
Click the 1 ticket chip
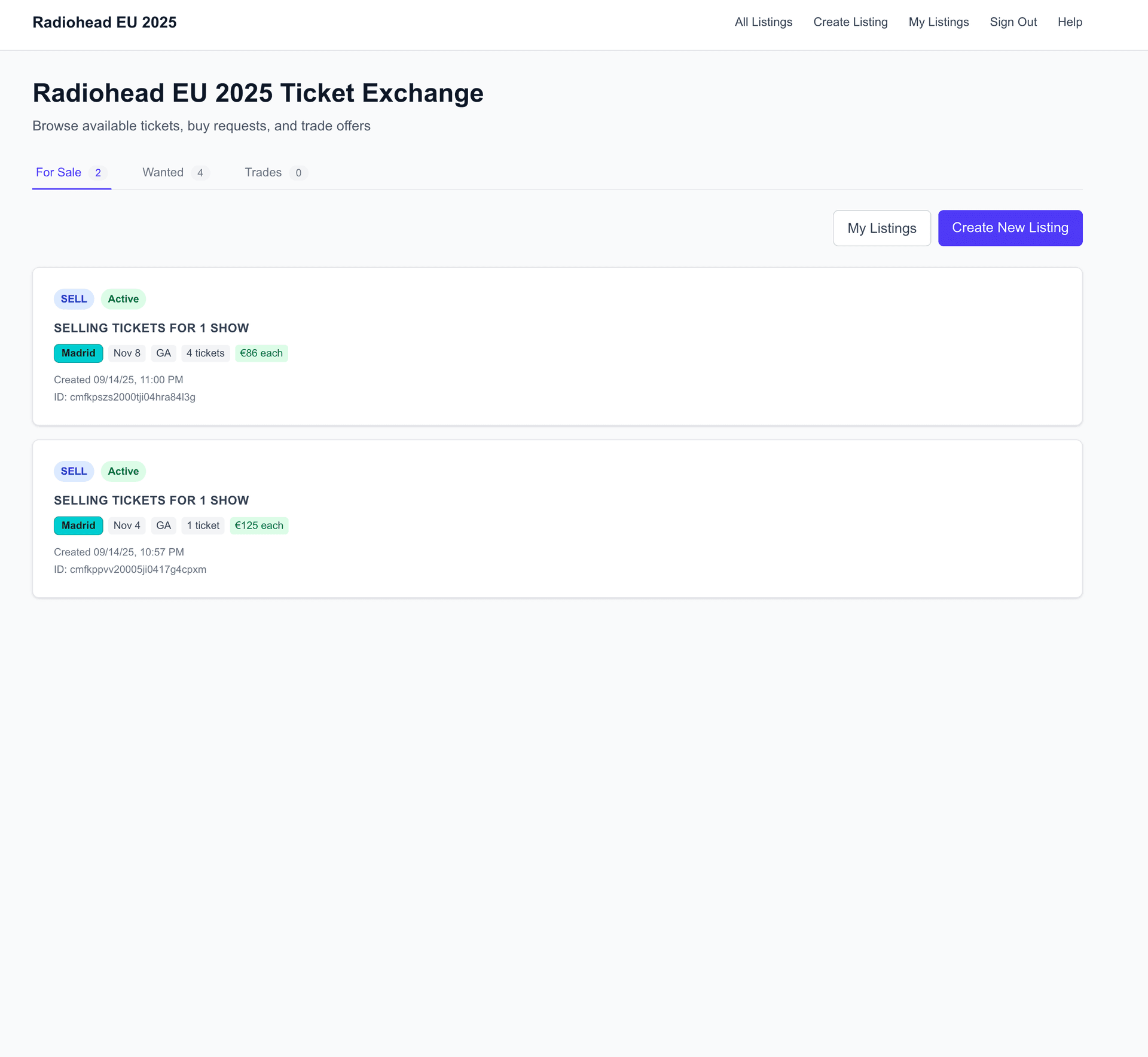[x=203, y=526]
